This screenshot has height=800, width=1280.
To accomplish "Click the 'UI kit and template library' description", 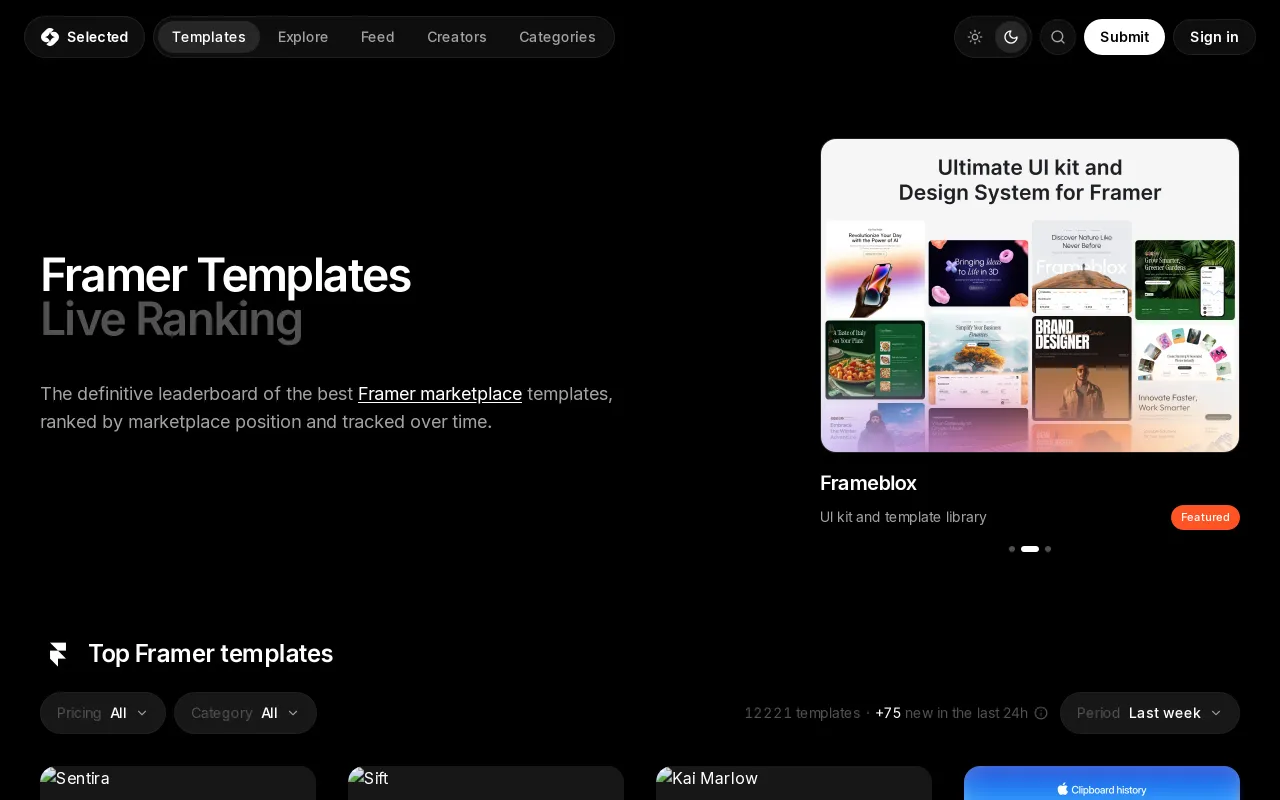I will [903, 517].
